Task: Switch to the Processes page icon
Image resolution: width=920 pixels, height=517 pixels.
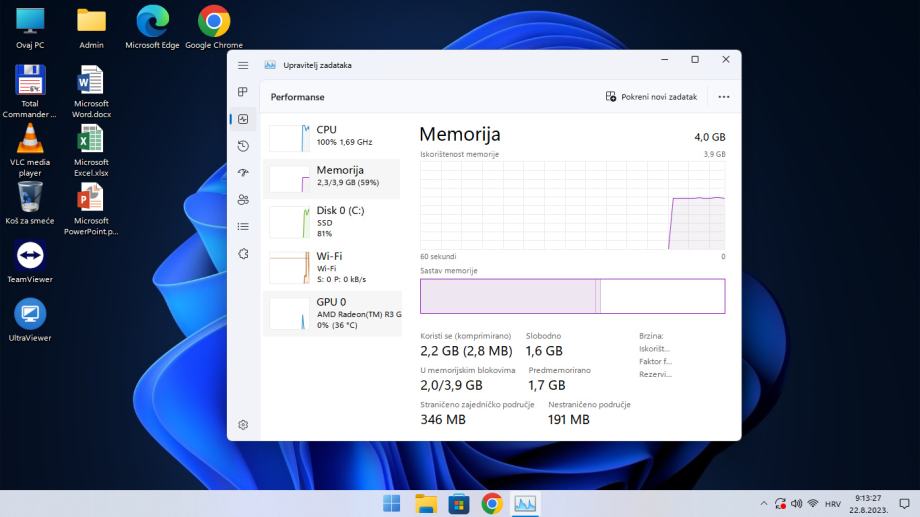Action: [x=243, y=92]
